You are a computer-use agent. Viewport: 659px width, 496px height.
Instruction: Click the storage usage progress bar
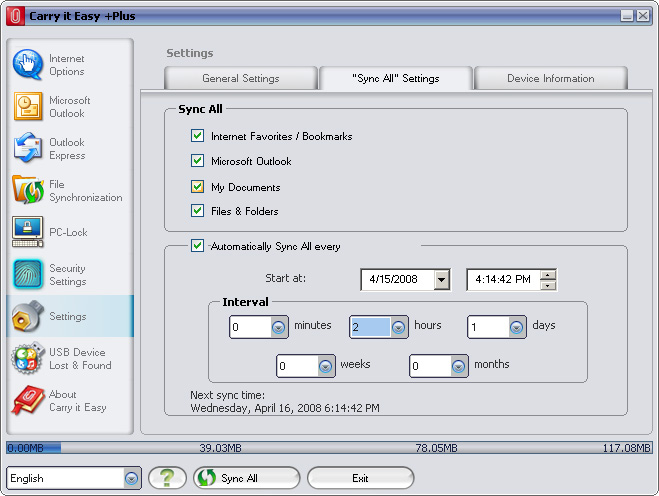329,448
